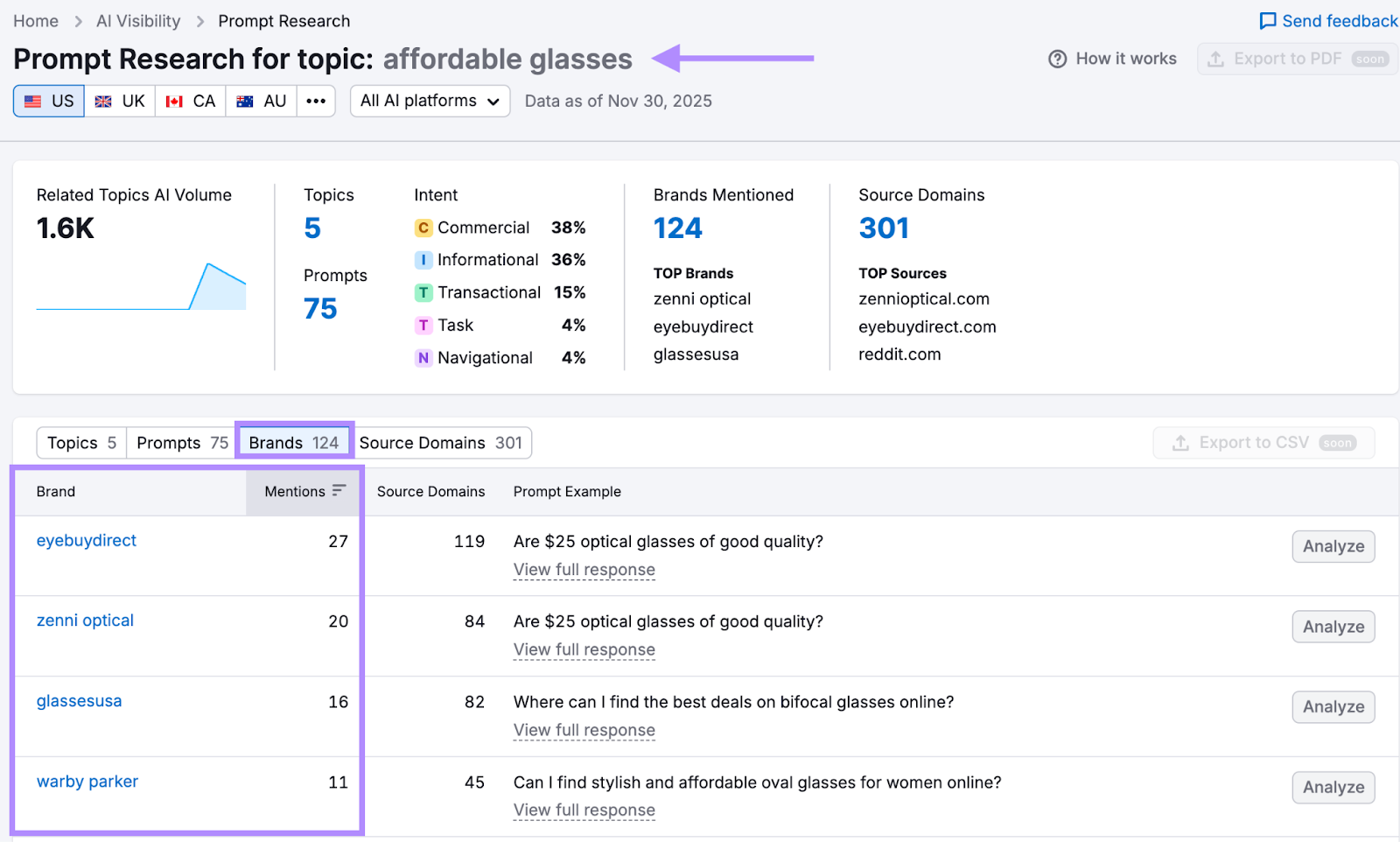1400x842 pixels.
Task: Click the Analyze button for glassesusa row
Action: (x=1333, y=706)
